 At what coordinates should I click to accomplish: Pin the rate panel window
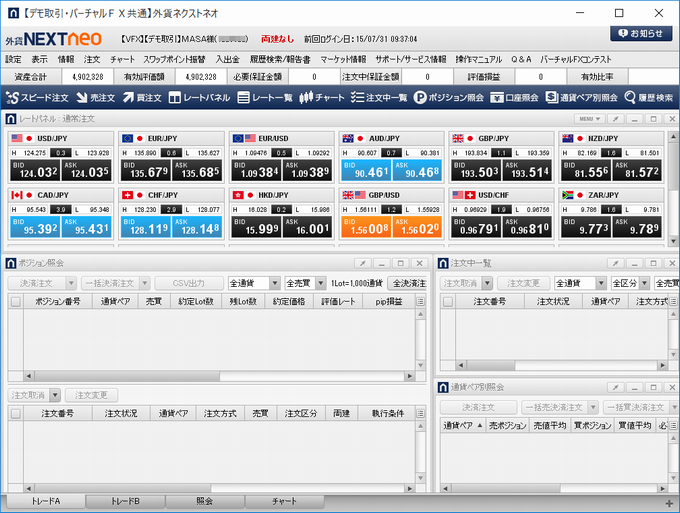tap(615, 118)
